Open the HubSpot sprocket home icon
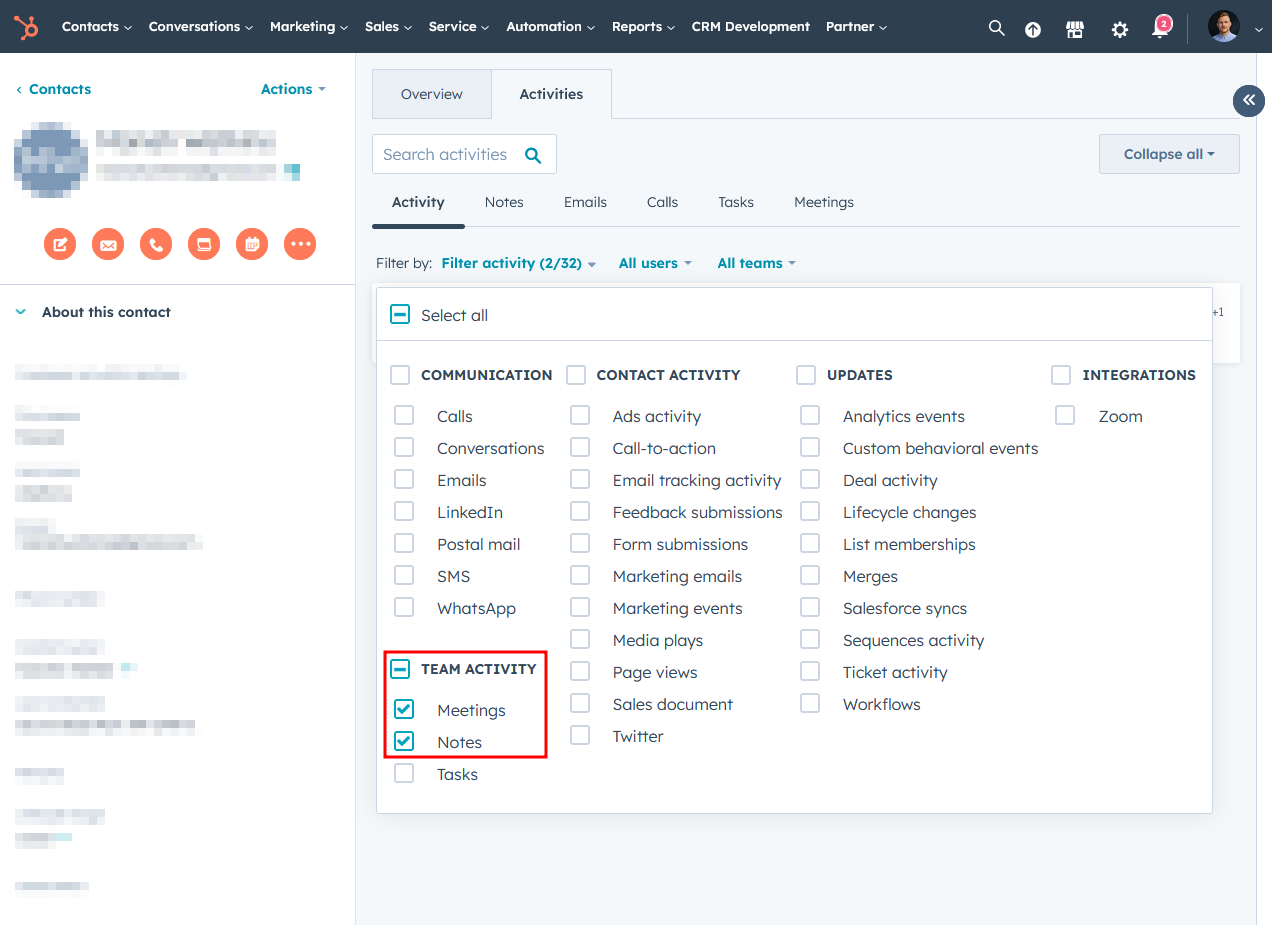1272x925 pixels. (x=27, y=27)
